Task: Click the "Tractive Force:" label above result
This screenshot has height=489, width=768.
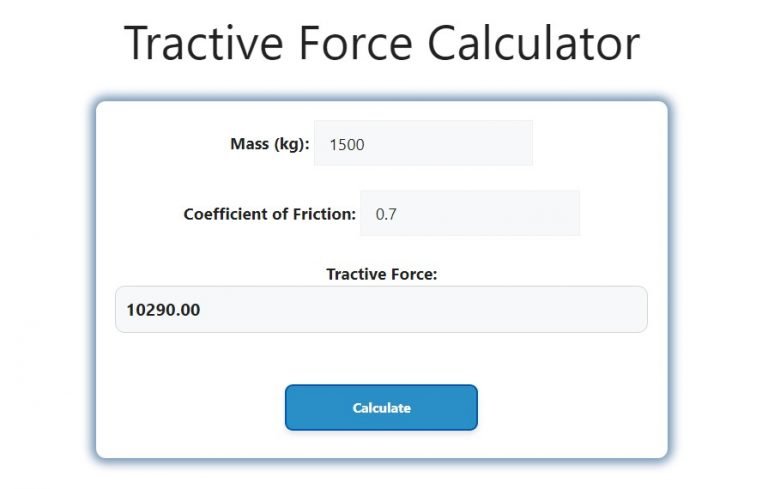Action: point(381,274)
